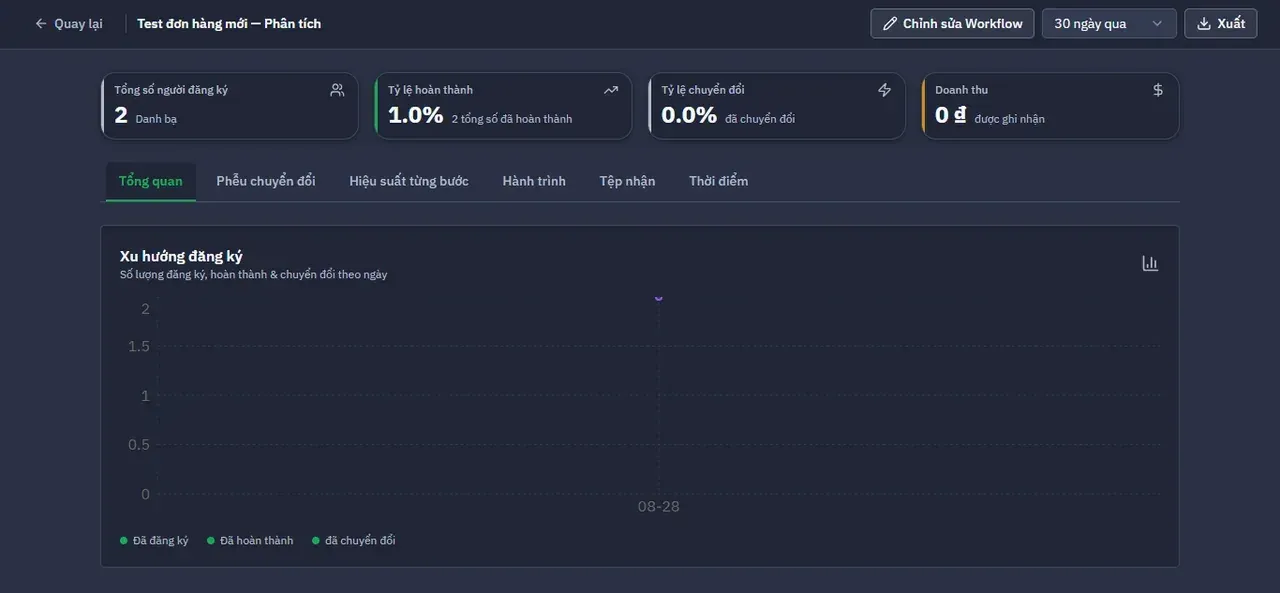
Task: Toggle the Đã hoàn thành legend series
Action: click(x=250, y=540)
